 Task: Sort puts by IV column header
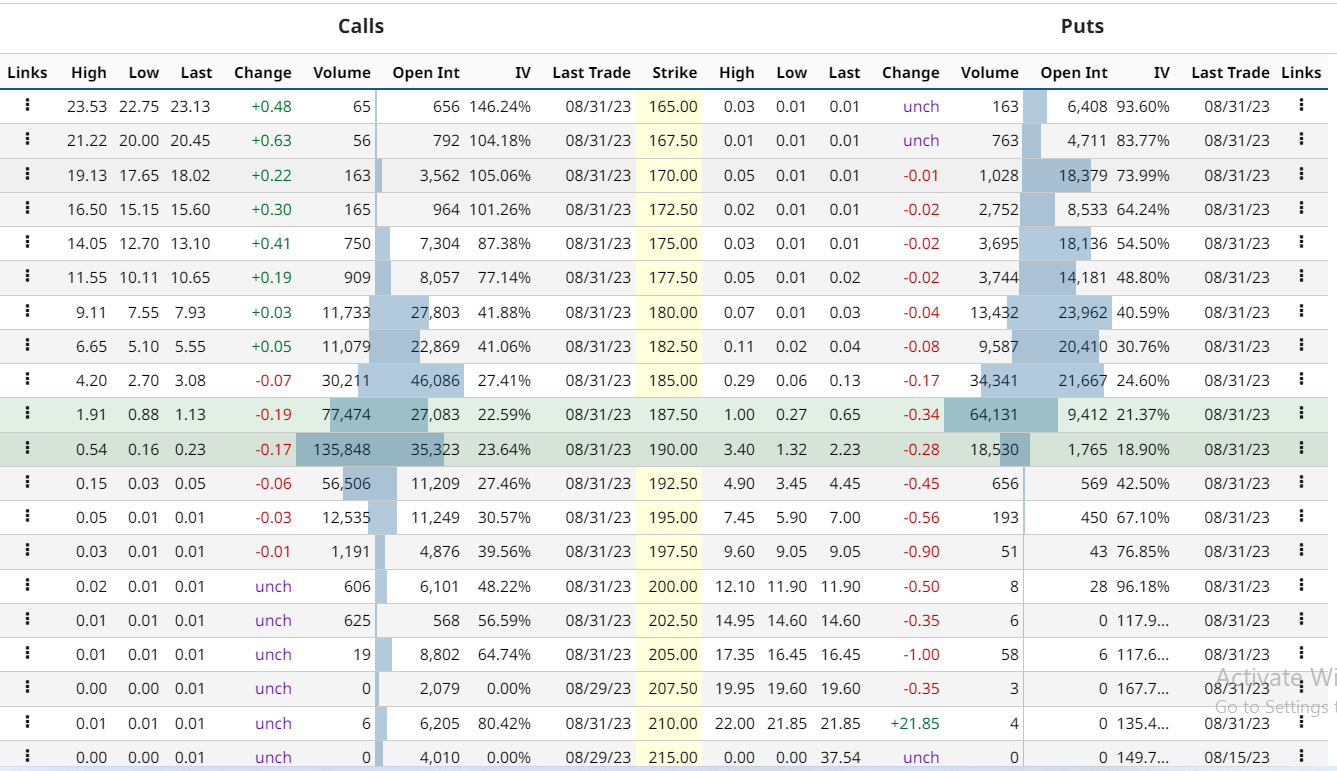click(1161, 72)
